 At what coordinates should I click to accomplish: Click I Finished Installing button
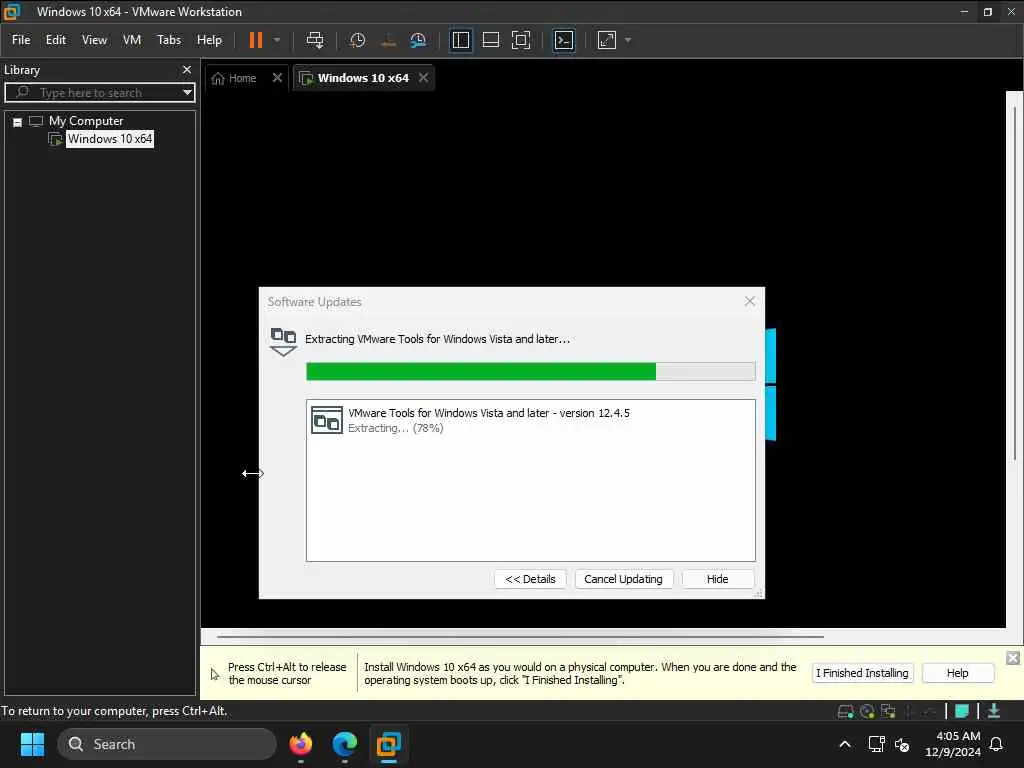point(862,673)
